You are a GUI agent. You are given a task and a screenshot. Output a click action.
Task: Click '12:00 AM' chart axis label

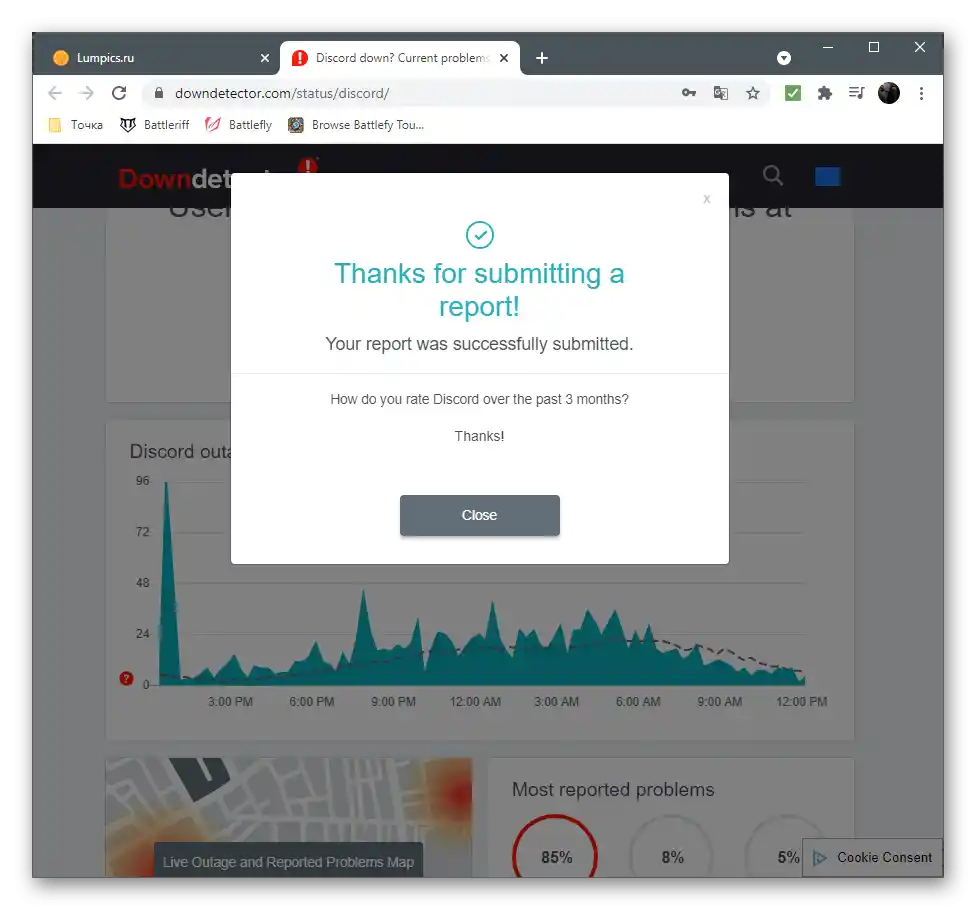pos(475,701)
